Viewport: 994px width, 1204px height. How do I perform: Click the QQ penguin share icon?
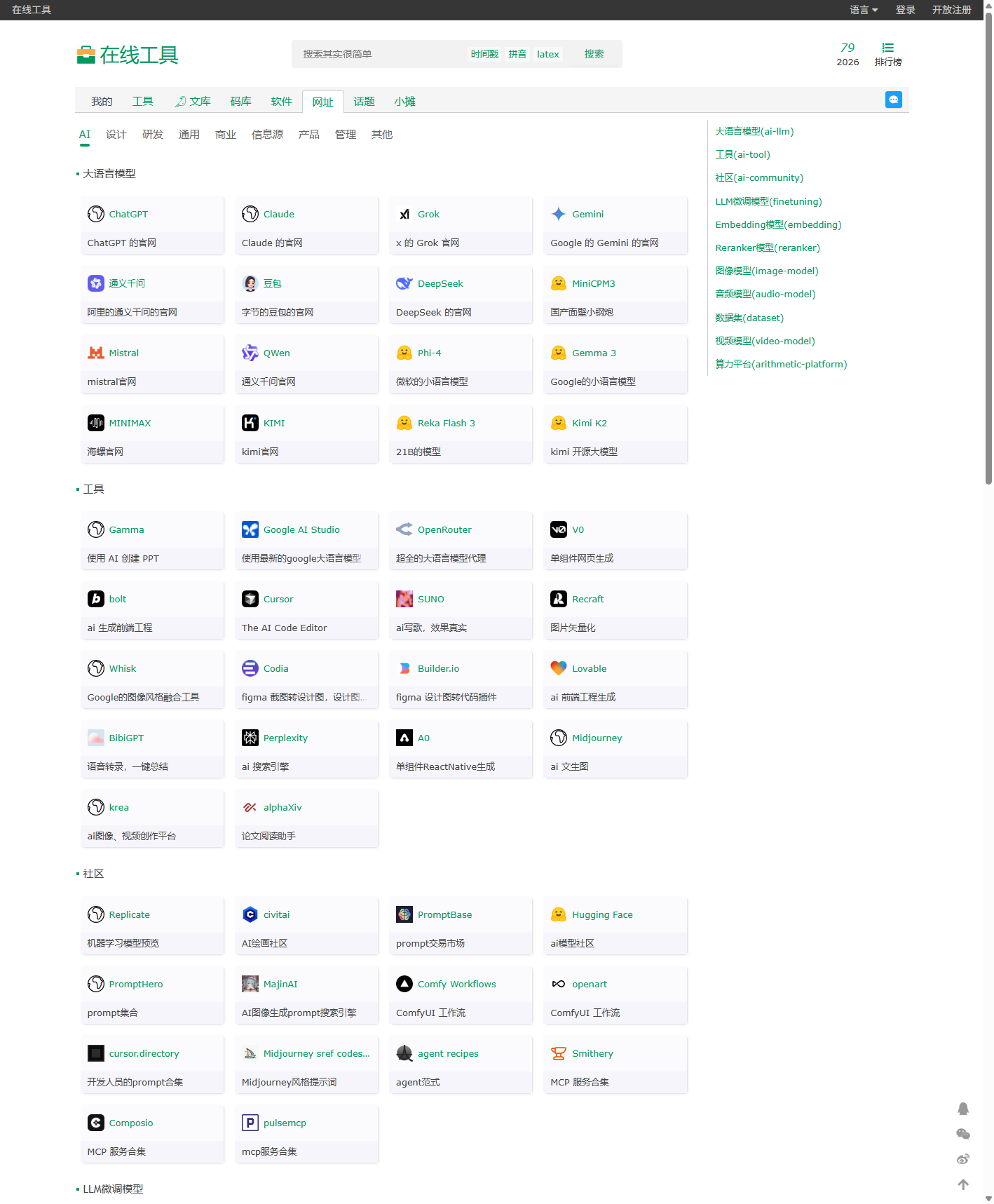pos(963,1109)
